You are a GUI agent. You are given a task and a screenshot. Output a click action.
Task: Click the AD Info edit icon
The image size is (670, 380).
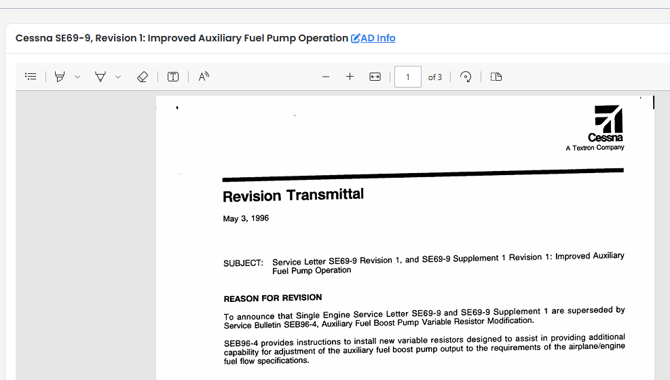[x=356, y=38]
